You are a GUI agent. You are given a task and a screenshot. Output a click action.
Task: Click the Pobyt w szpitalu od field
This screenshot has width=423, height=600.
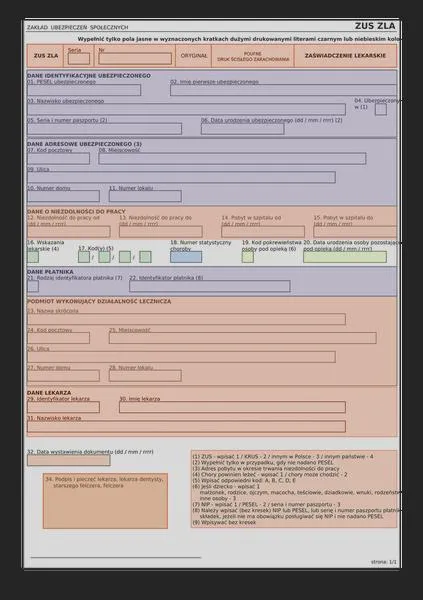tap(263, 232)
